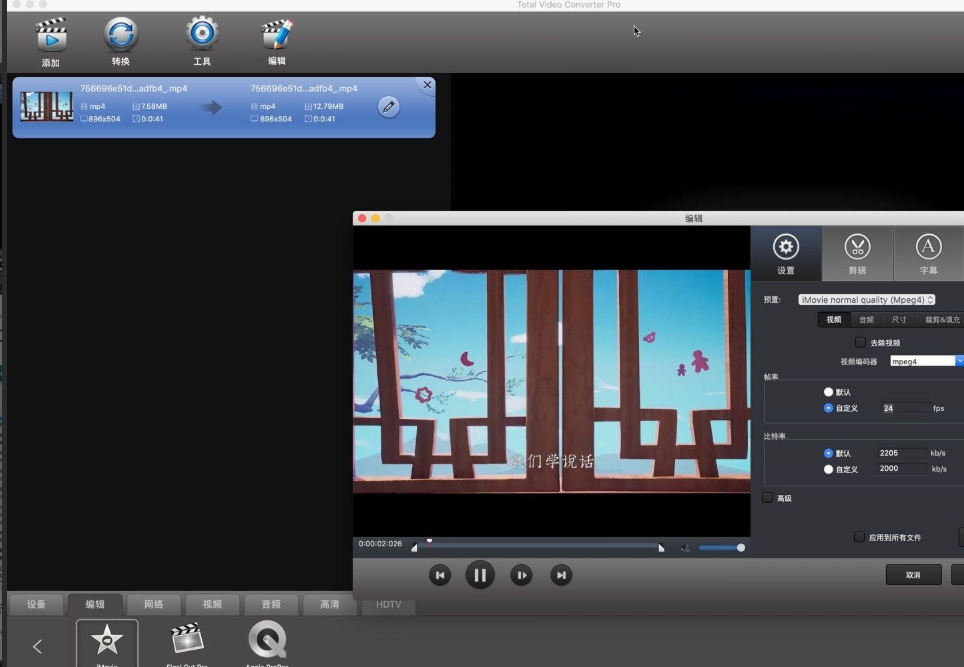Jump to the start of the clip

pyautogui.click(x=440, y=575)
